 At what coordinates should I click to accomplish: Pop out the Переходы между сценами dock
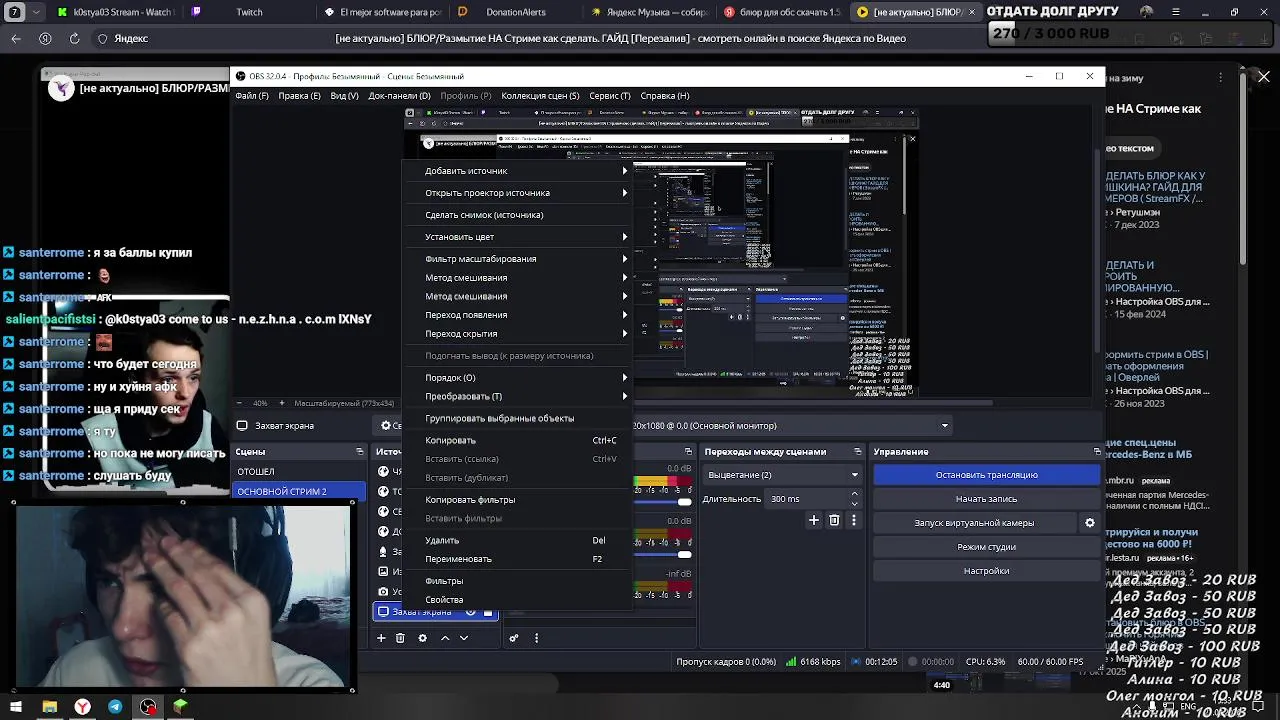coord(857,452)
